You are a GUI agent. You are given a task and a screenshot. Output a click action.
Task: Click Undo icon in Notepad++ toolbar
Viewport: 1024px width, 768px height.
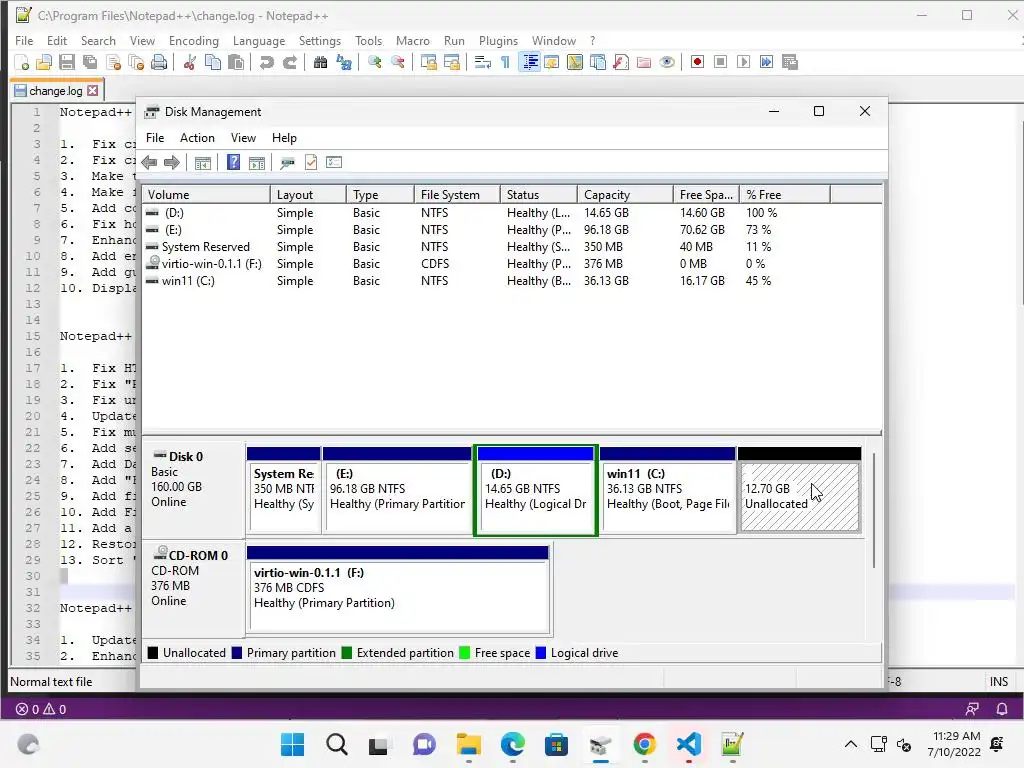266,63
